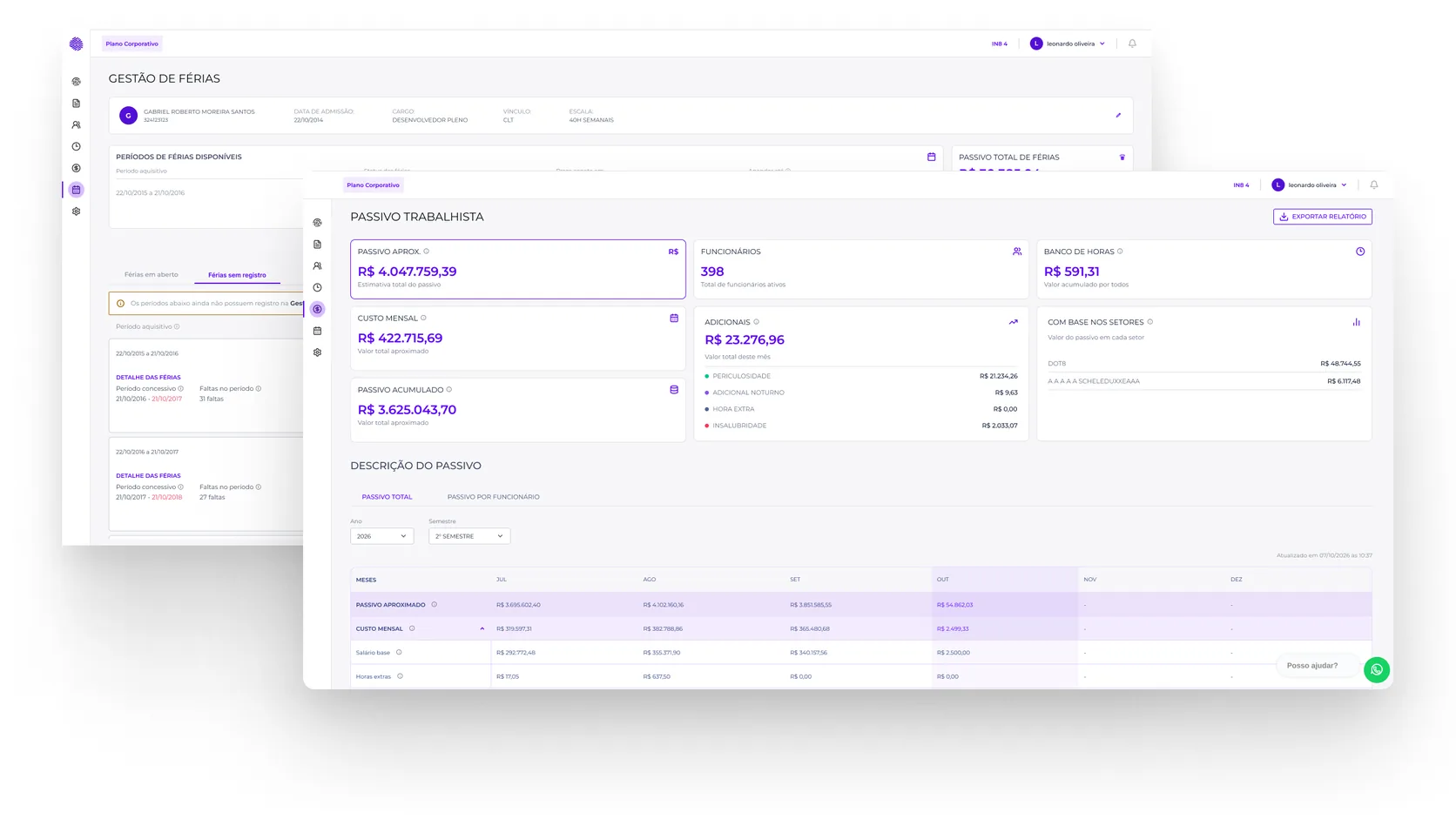The height and width of the screenshot is (819, 1456).
Task: Open the calendar icon in Passivo Trabalhista sidebar
Action: coord(317,331)
